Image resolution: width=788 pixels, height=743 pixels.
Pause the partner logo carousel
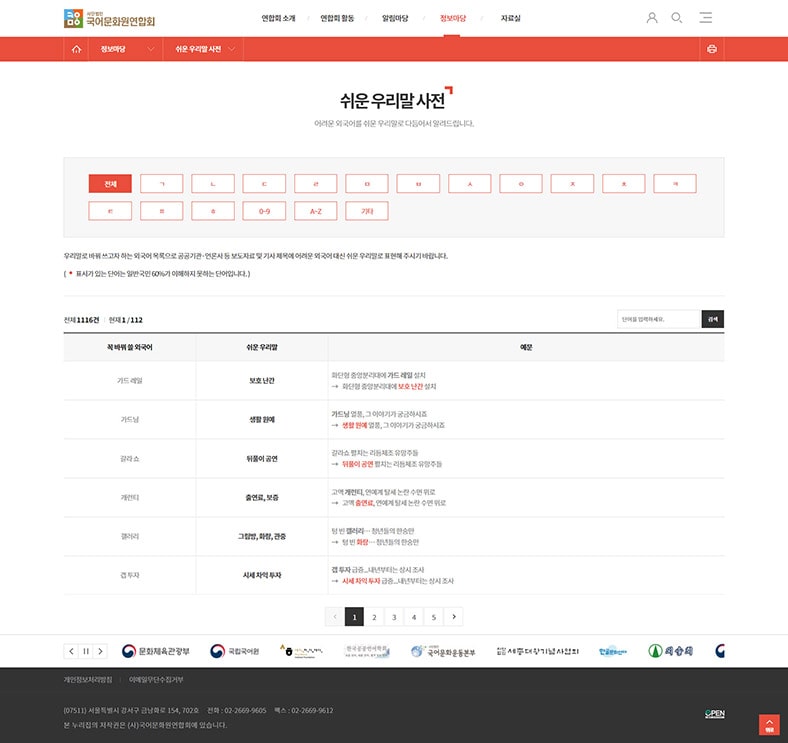coord(86,651)
